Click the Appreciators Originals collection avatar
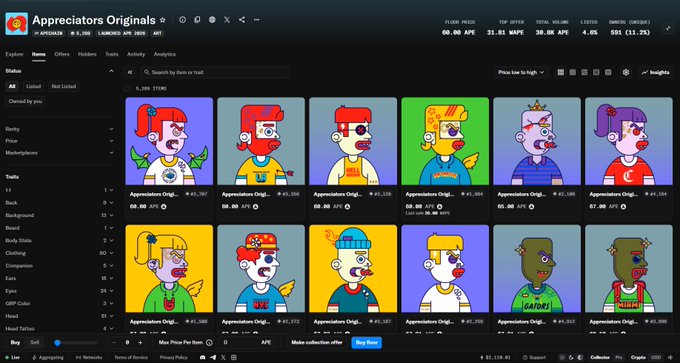The image size is (680, 363). [16, 23]
